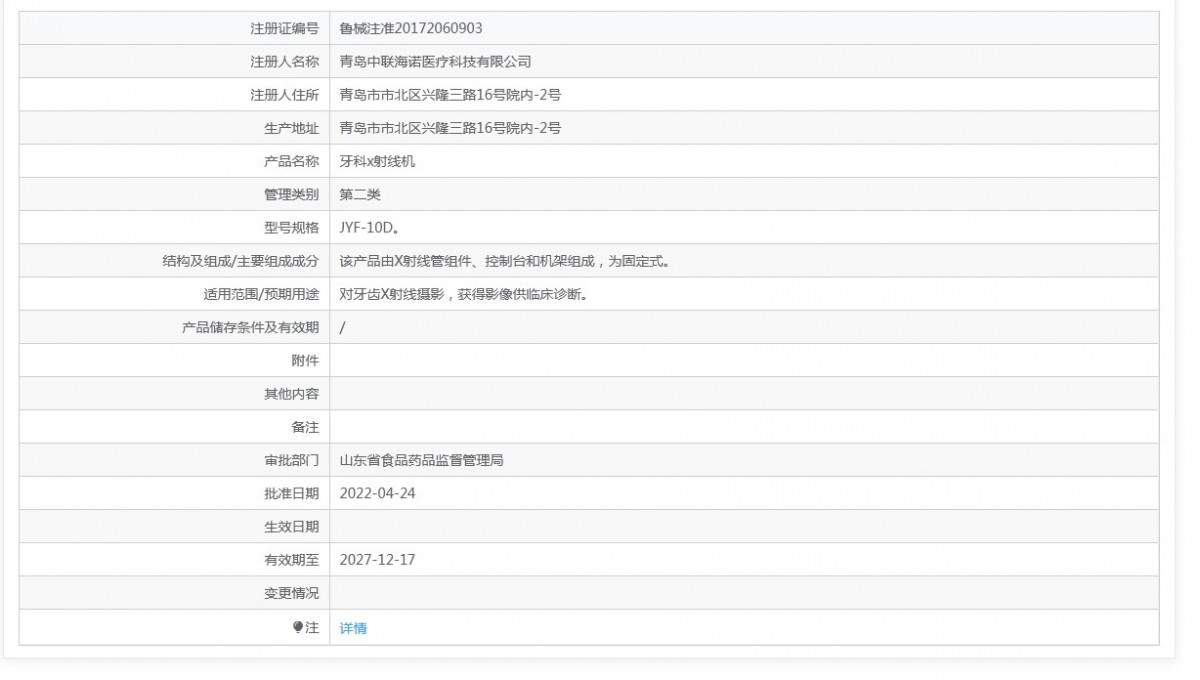Select registration number 鲁械注准20172060903
The height and width of the screenshot is (680, 1200).
click(x=411, y=28)
